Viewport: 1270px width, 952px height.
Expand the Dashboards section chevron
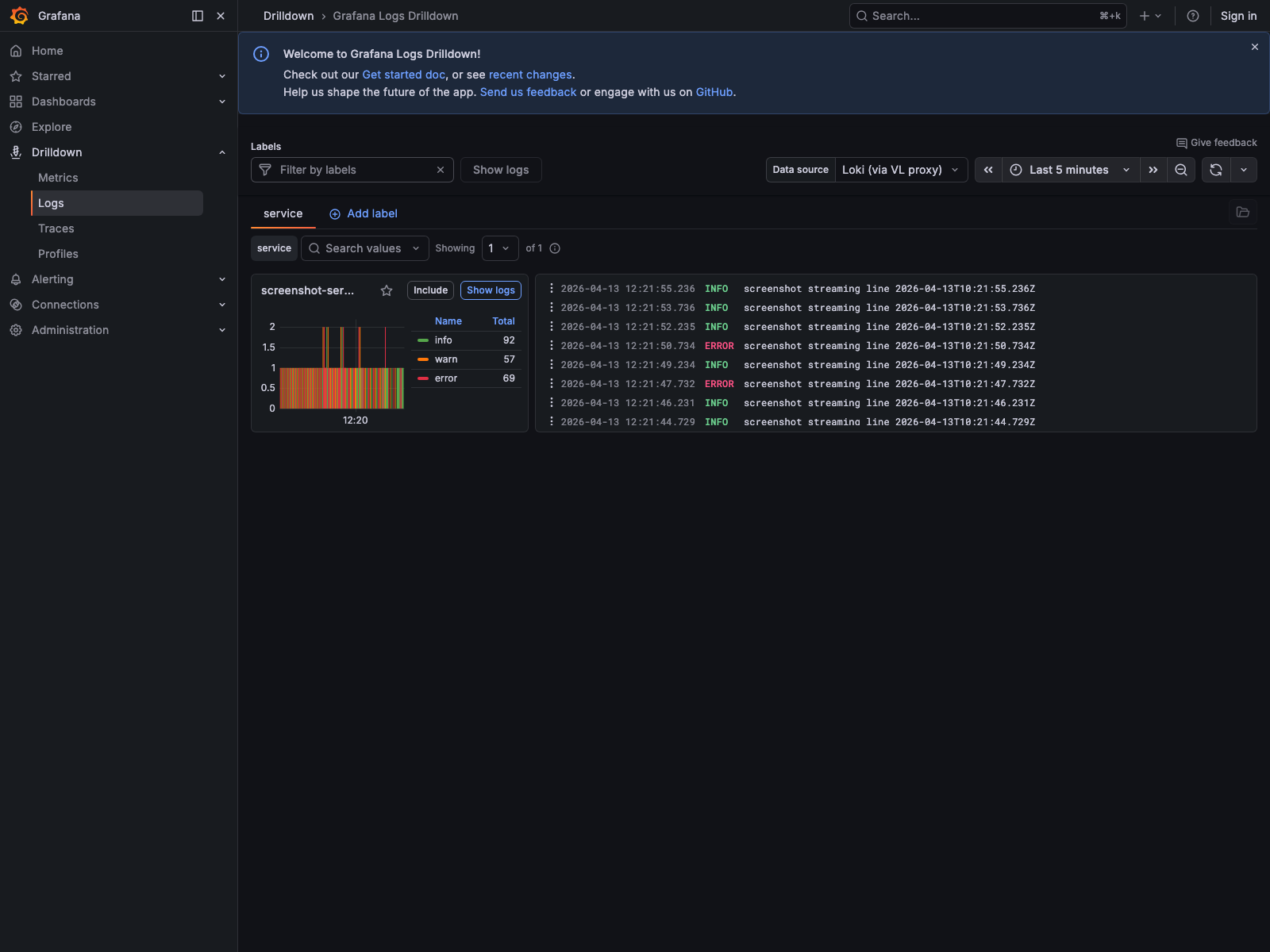coord(222,102)
